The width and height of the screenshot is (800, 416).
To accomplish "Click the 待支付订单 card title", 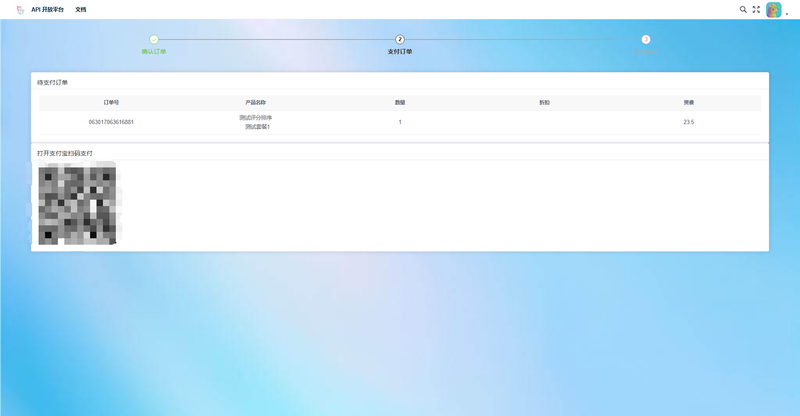I will click(52, 82).
